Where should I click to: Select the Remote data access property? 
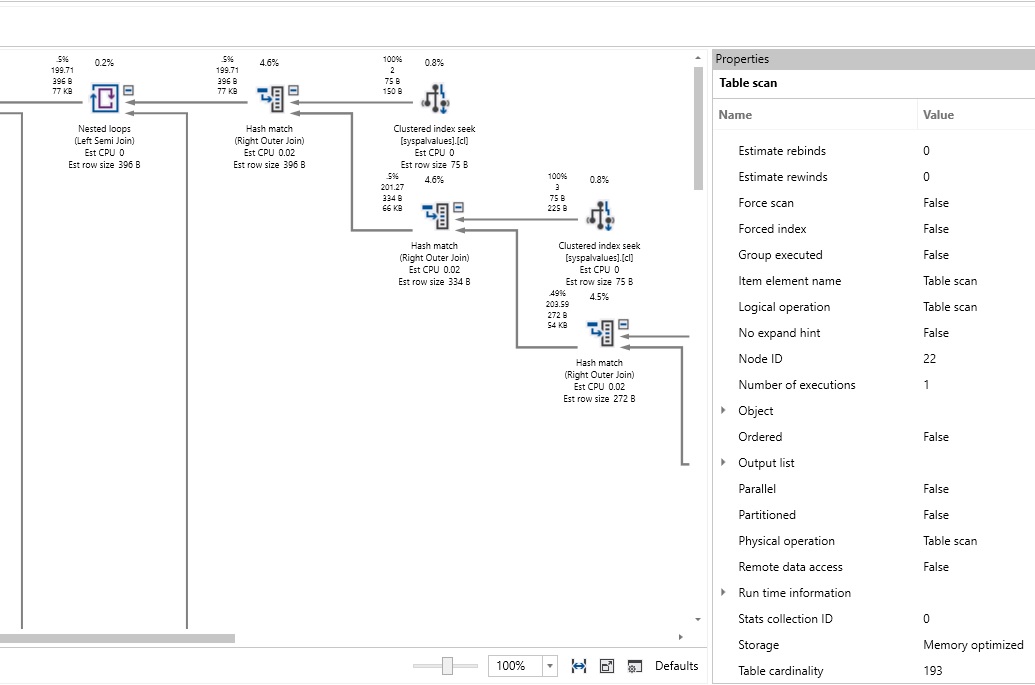[x=874, y=567]
